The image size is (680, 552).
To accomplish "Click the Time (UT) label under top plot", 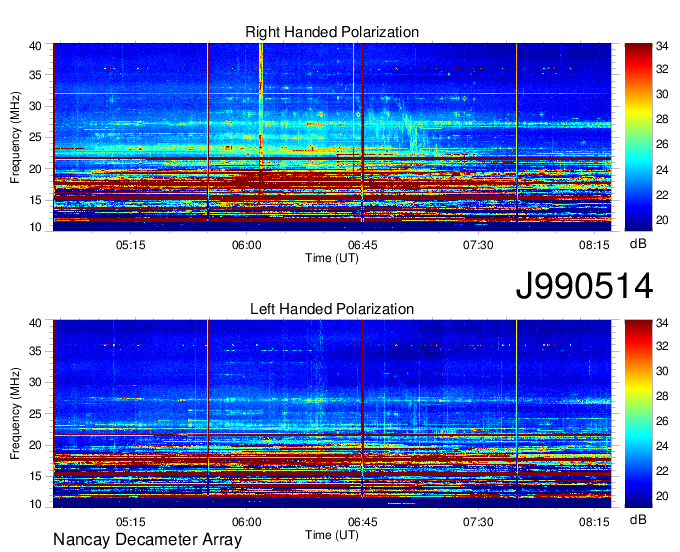I will (x=332, y=258).
